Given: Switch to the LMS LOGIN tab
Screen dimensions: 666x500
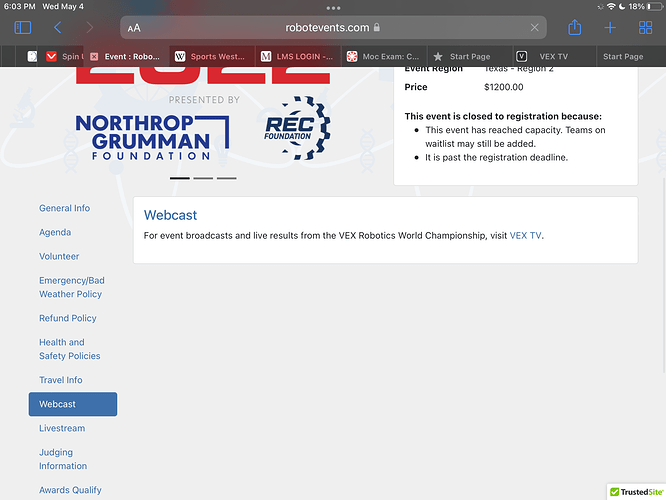Looking at the screenshot, I should 298,56.
